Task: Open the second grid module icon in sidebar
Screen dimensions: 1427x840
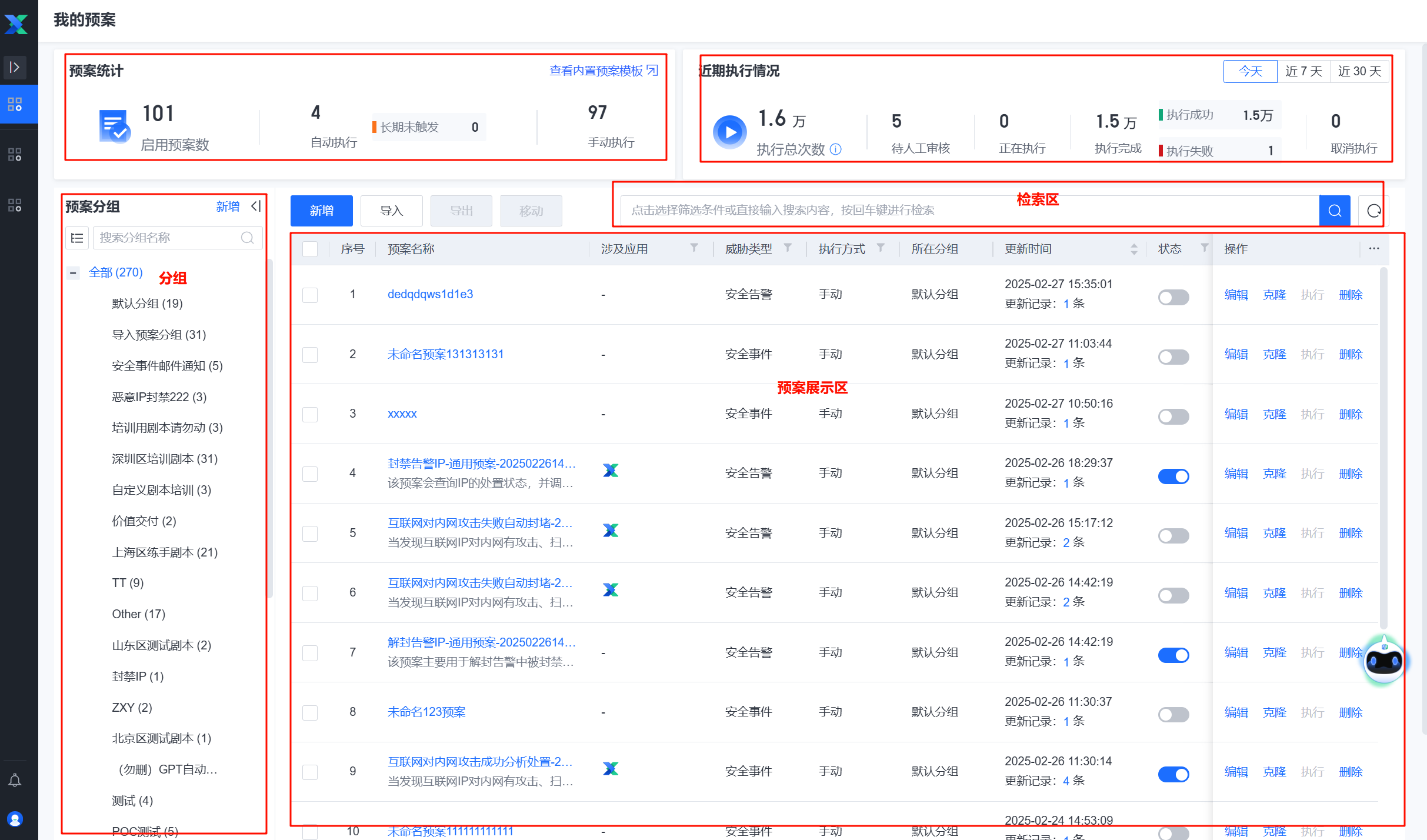Action: [15, 155]
